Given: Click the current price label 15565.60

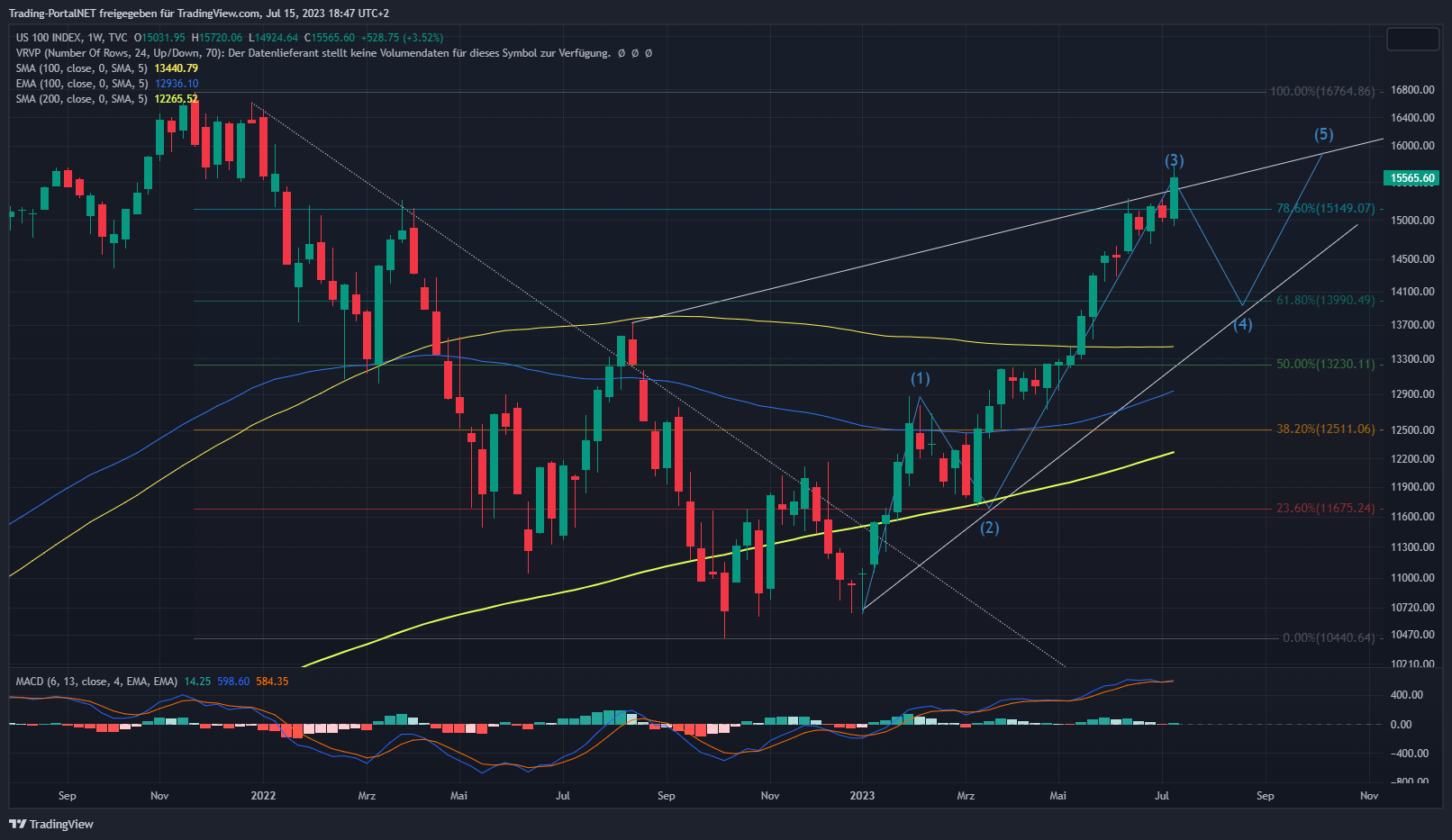Looking at the screenshot, I should click(1411, 178).
